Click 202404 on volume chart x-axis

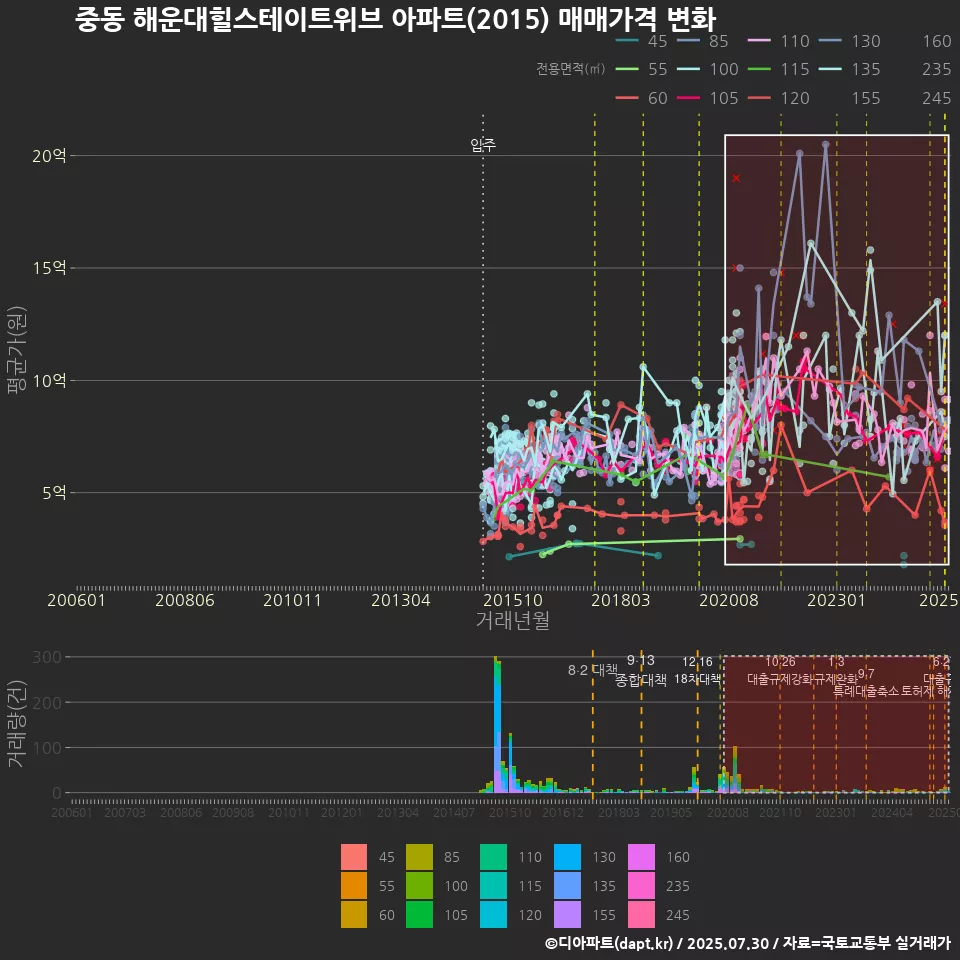pyautogui.click(x=892, y=812)
